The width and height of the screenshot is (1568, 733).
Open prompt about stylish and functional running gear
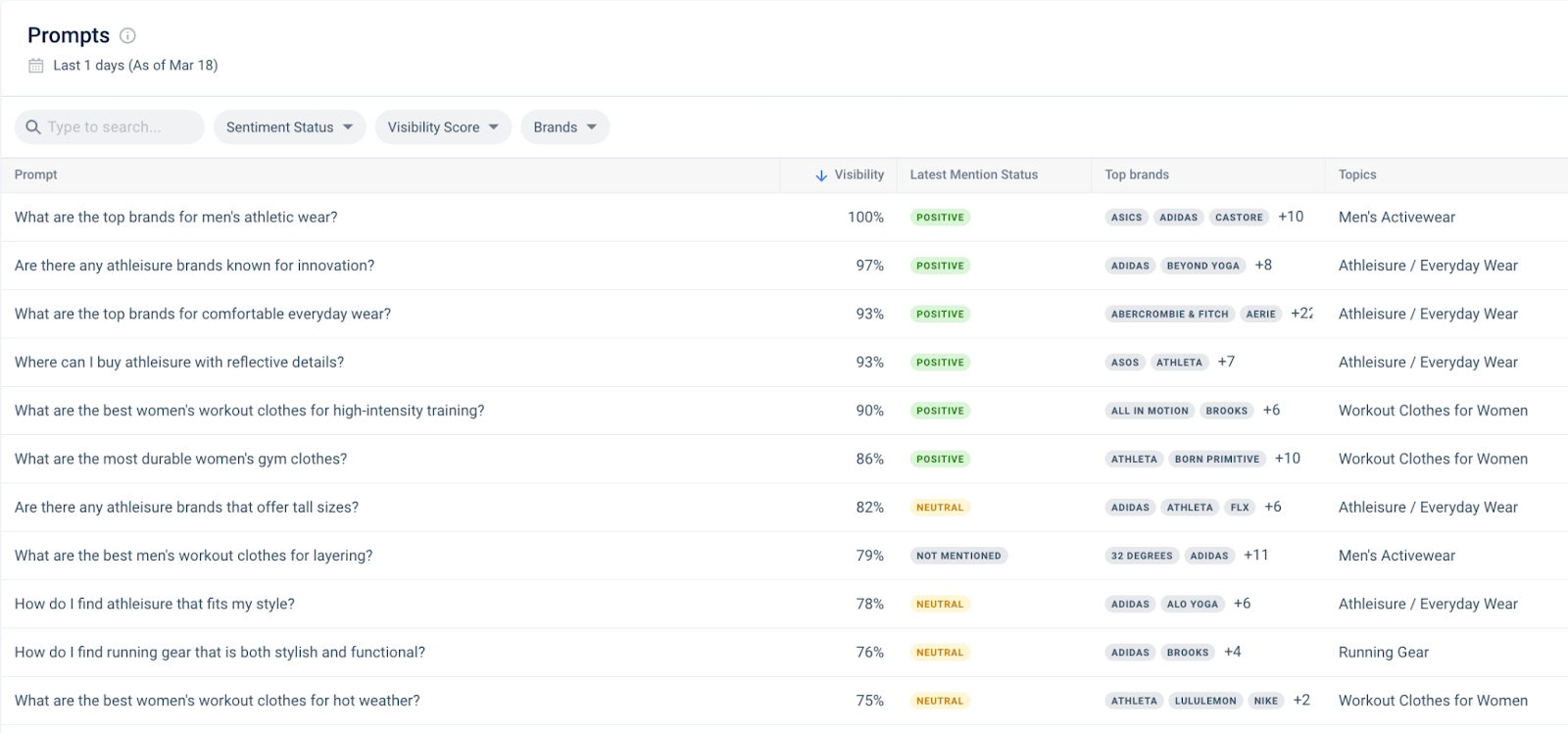[x=220, y=653]
